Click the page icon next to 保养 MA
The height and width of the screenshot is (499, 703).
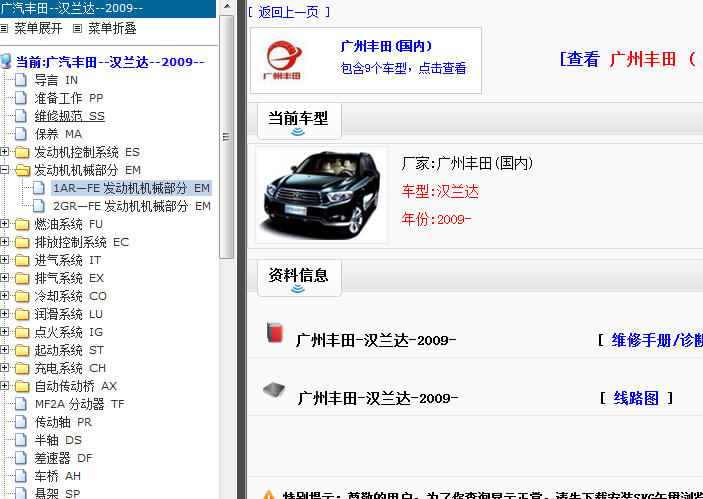tap(21, 134)
